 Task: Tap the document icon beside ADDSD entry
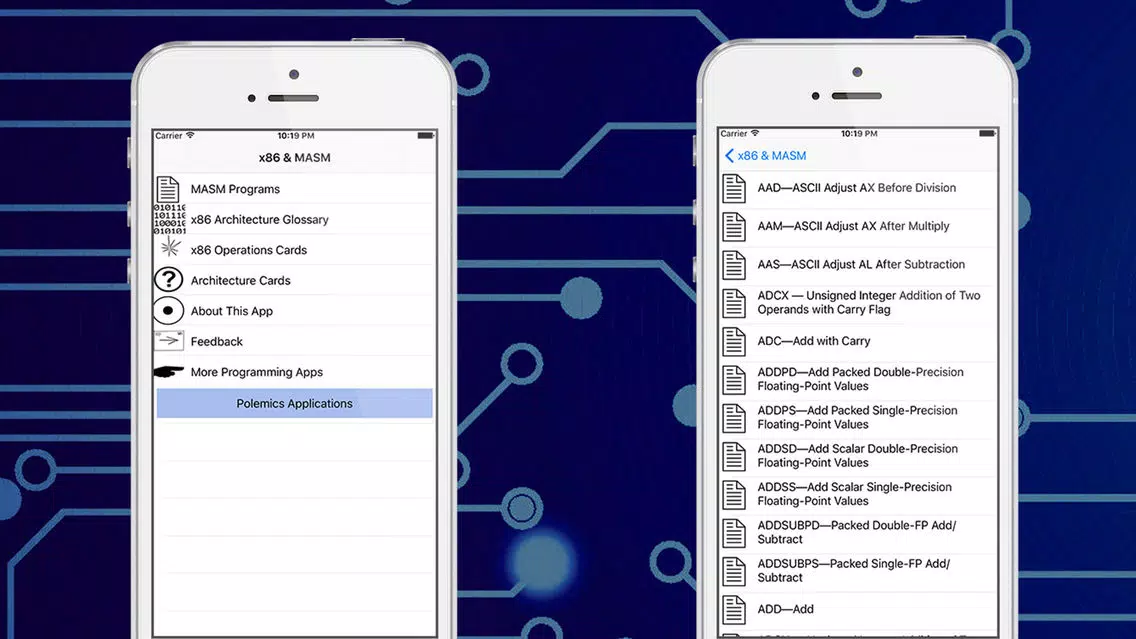734,457
